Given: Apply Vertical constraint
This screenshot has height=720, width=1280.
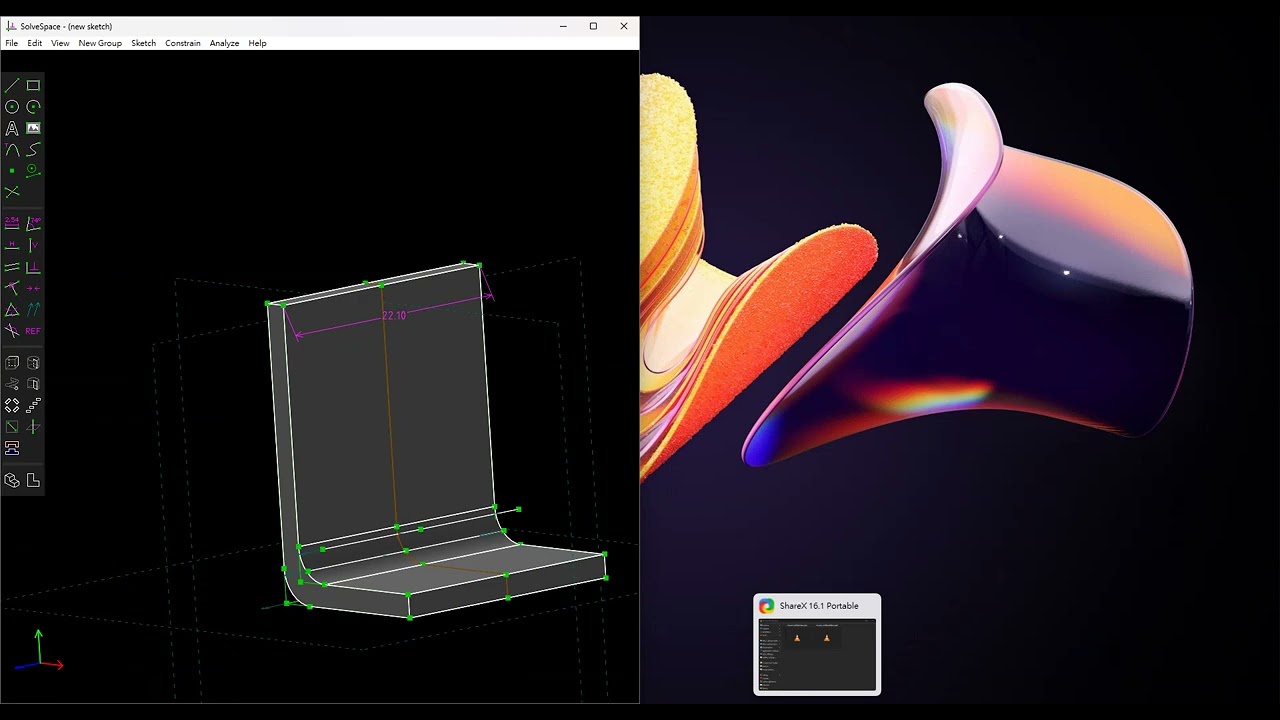Looking at the screenshot, I should point(33,245).
